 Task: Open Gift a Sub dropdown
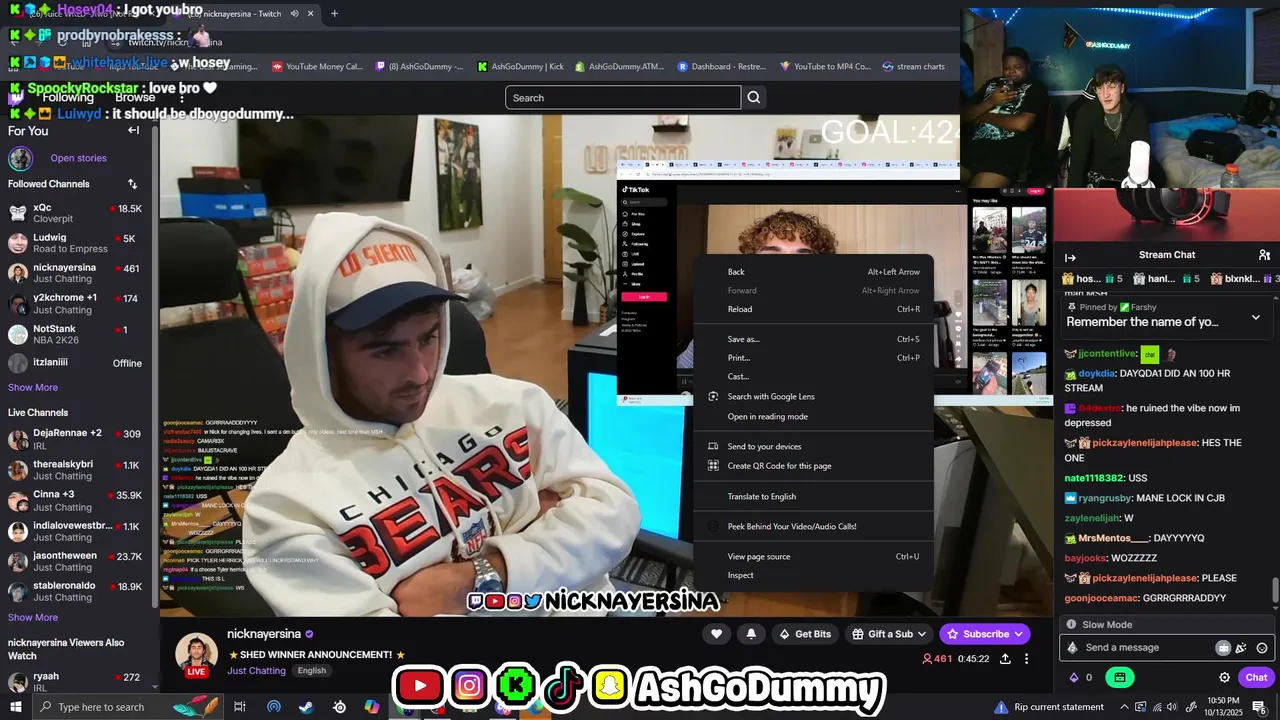[889, 634]
